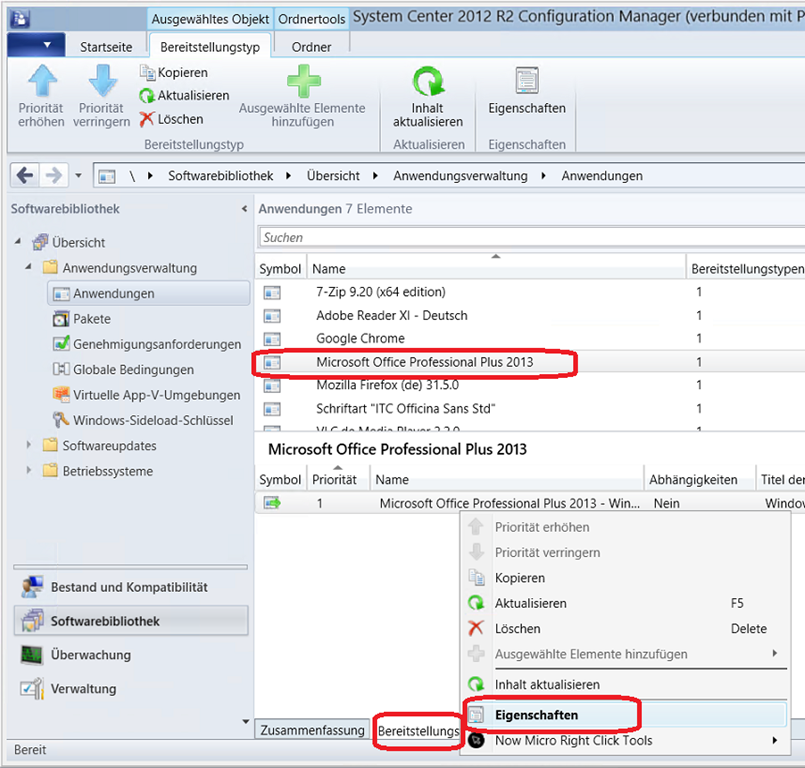805x768 pixels.
Task: Click the Inhalt aktualisieren ribbon icon
Action: (x=428, y=81)
